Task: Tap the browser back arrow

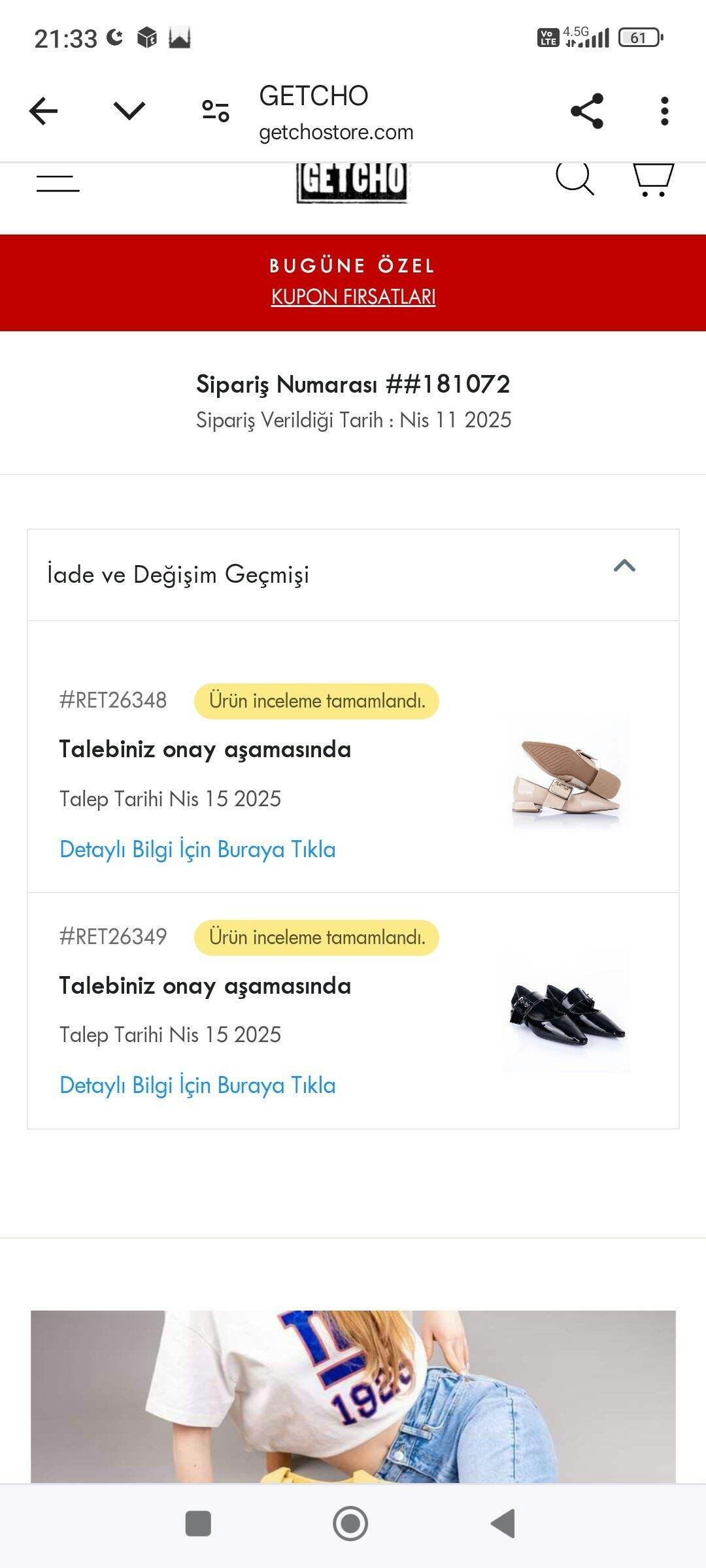Action: pos(44,111)
